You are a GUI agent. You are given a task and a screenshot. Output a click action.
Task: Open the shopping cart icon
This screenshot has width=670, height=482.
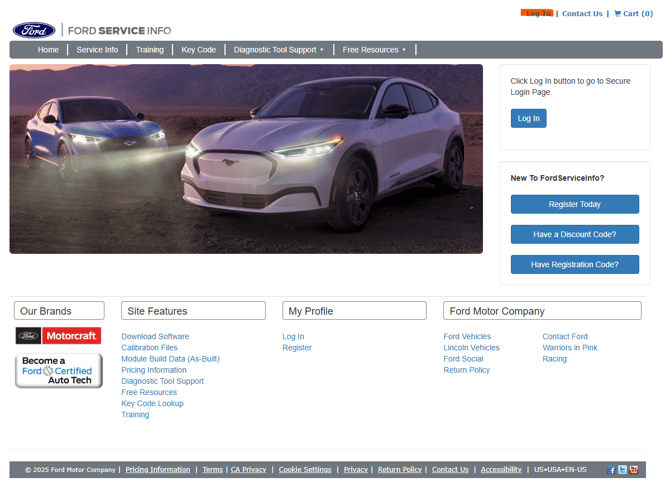coord(618,14)
